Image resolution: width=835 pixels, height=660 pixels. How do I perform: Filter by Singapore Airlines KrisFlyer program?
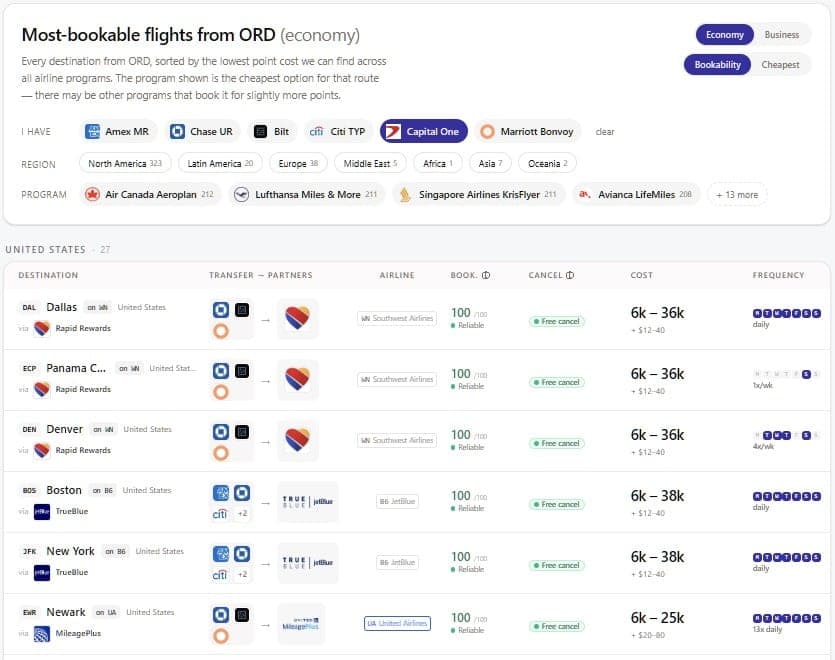point(479,194)
